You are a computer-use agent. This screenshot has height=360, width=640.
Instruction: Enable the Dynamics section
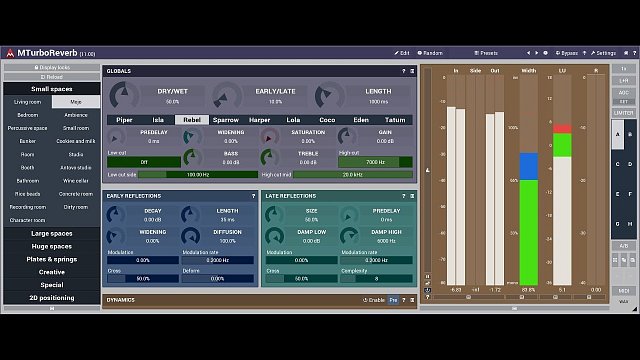pyautogui.click(x=374, y=300)
